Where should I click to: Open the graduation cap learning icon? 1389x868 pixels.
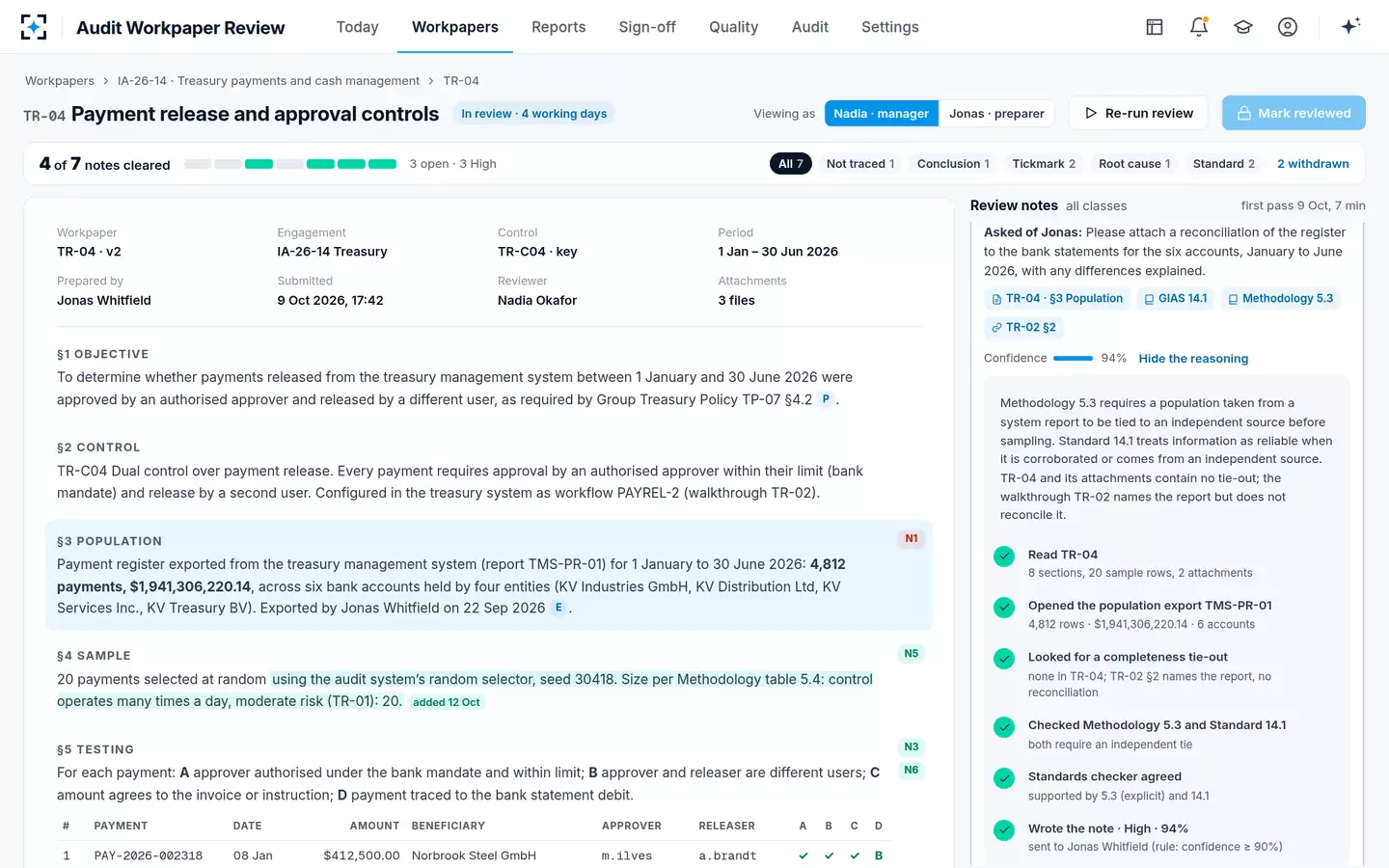click(x=1243, y=27)
